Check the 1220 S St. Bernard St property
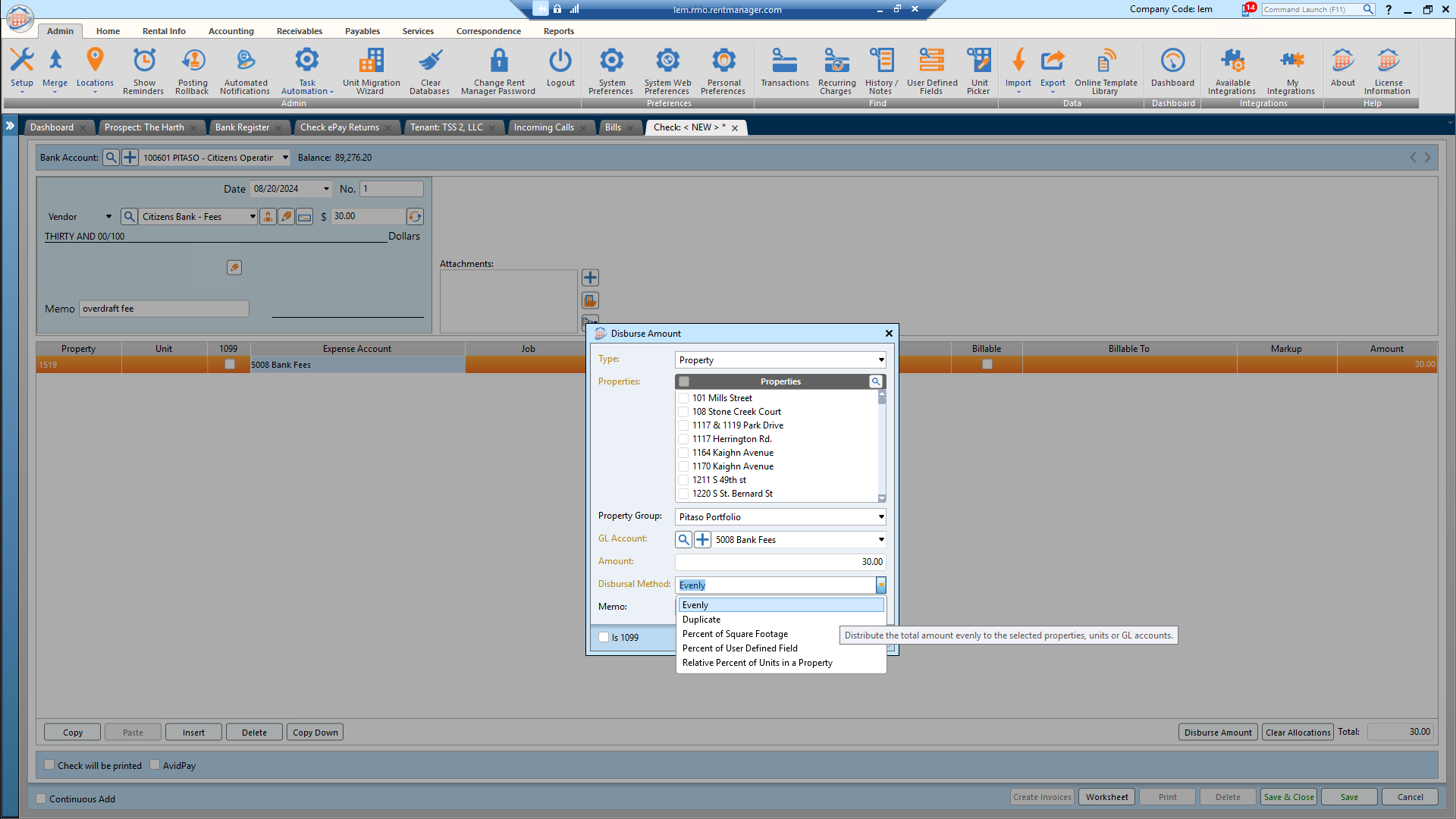The image size is (1456, 819). click(683, 494)
